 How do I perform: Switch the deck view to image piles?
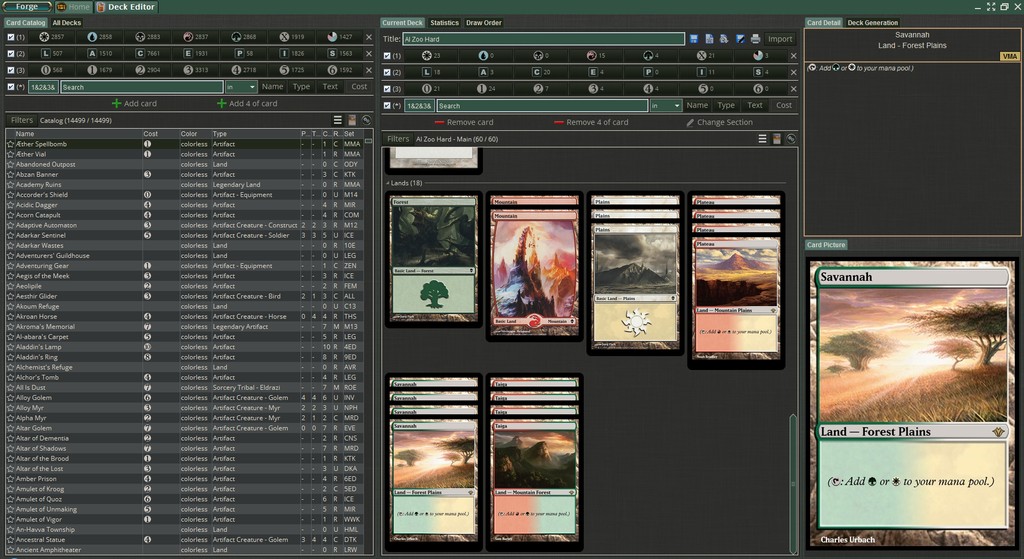click(x=776, y=139)
